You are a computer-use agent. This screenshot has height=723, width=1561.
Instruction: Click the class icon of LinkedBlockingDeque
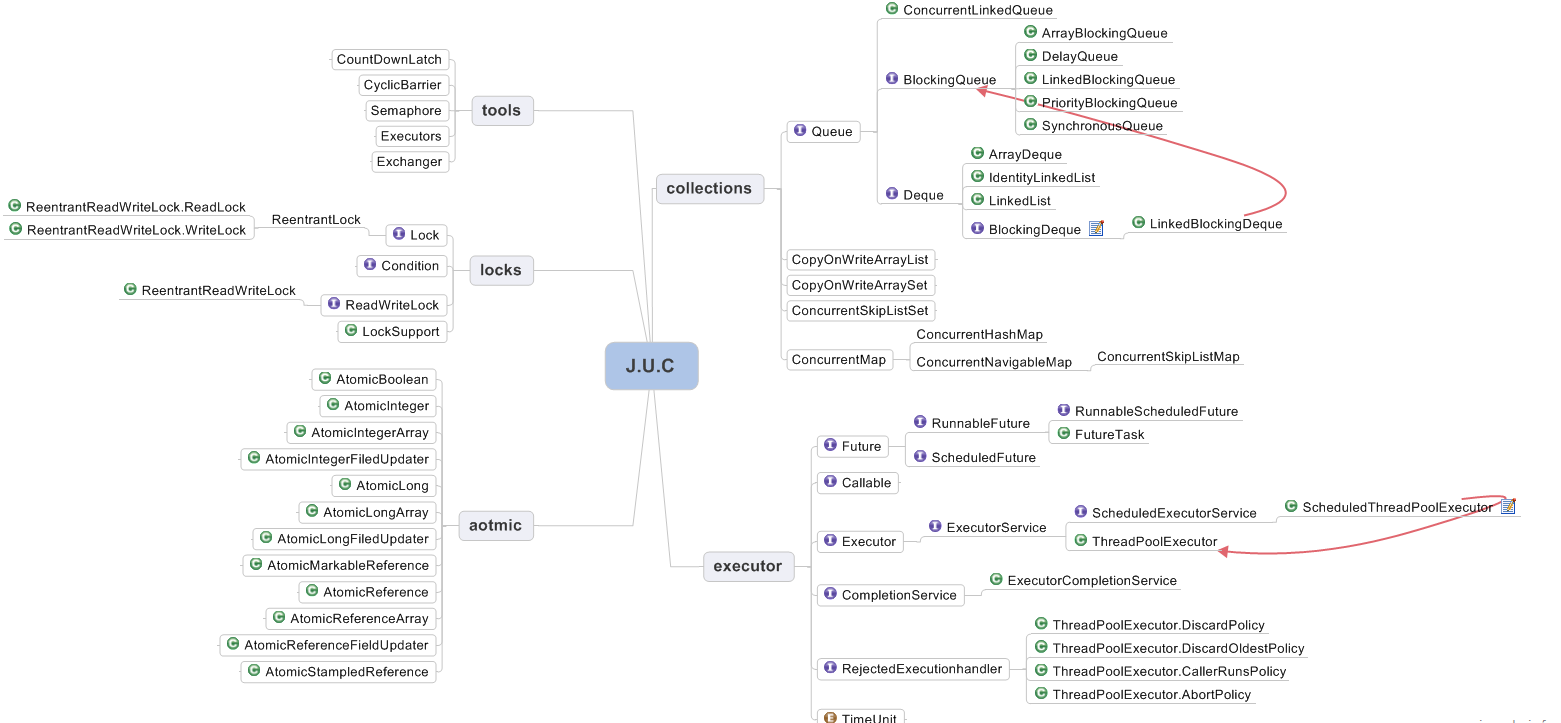click(x=1139, y=223)
